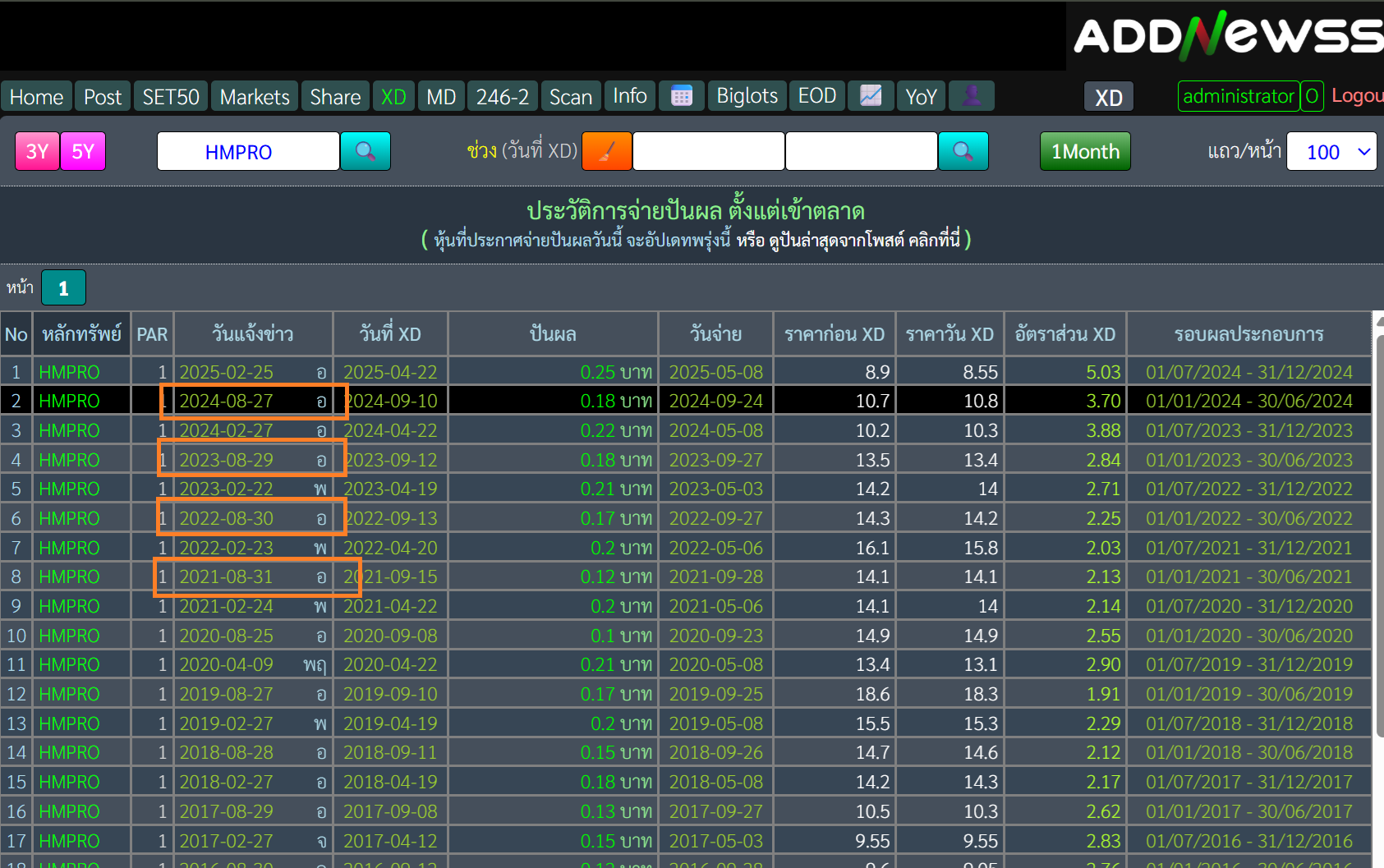
Task: Click HMPRO in row 1
Action: [69, 372]
